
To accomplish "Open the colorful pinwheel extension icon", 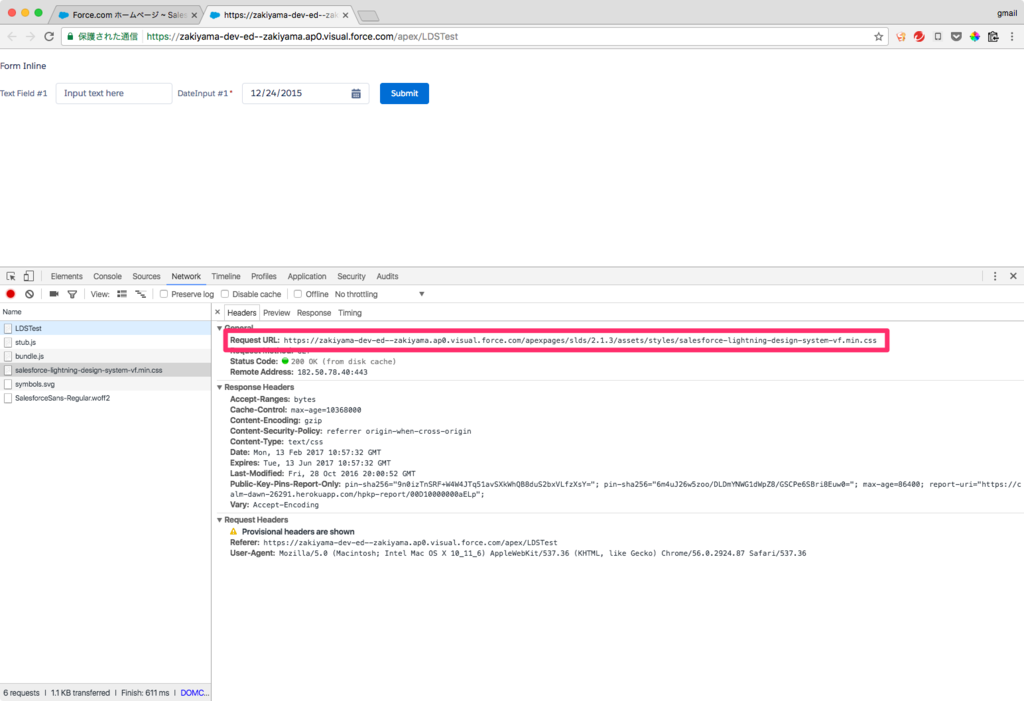I will point(974,37).
